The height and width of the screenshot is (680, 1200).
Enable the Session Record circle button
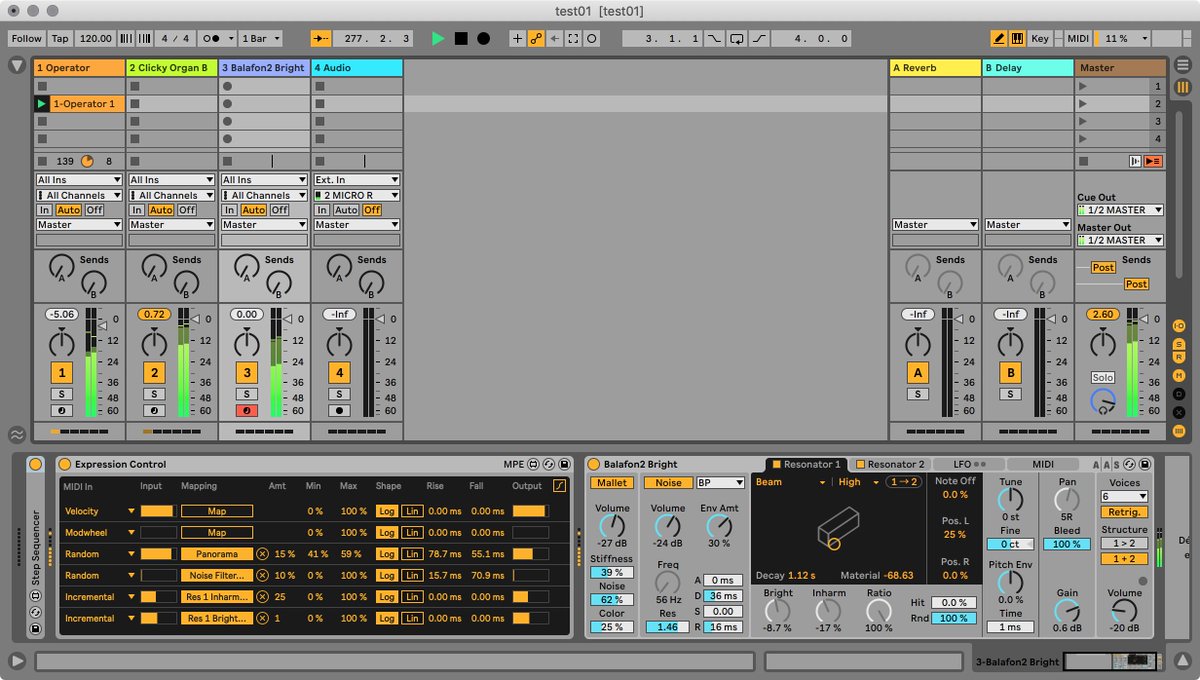(484, 38)
